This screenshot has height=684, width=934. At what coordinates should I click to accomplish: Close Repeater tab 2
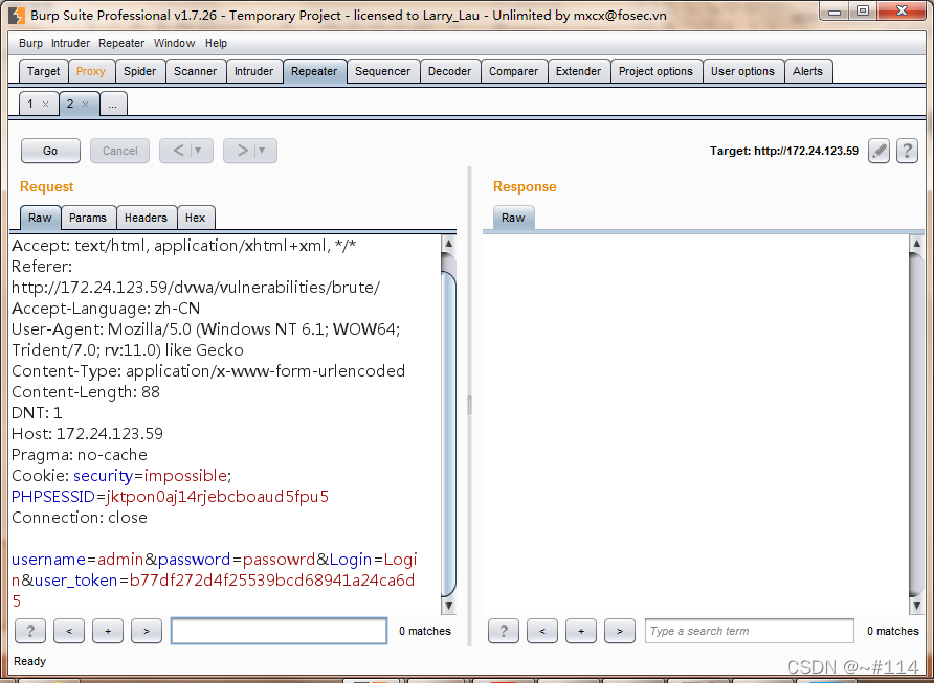[85, 104]
